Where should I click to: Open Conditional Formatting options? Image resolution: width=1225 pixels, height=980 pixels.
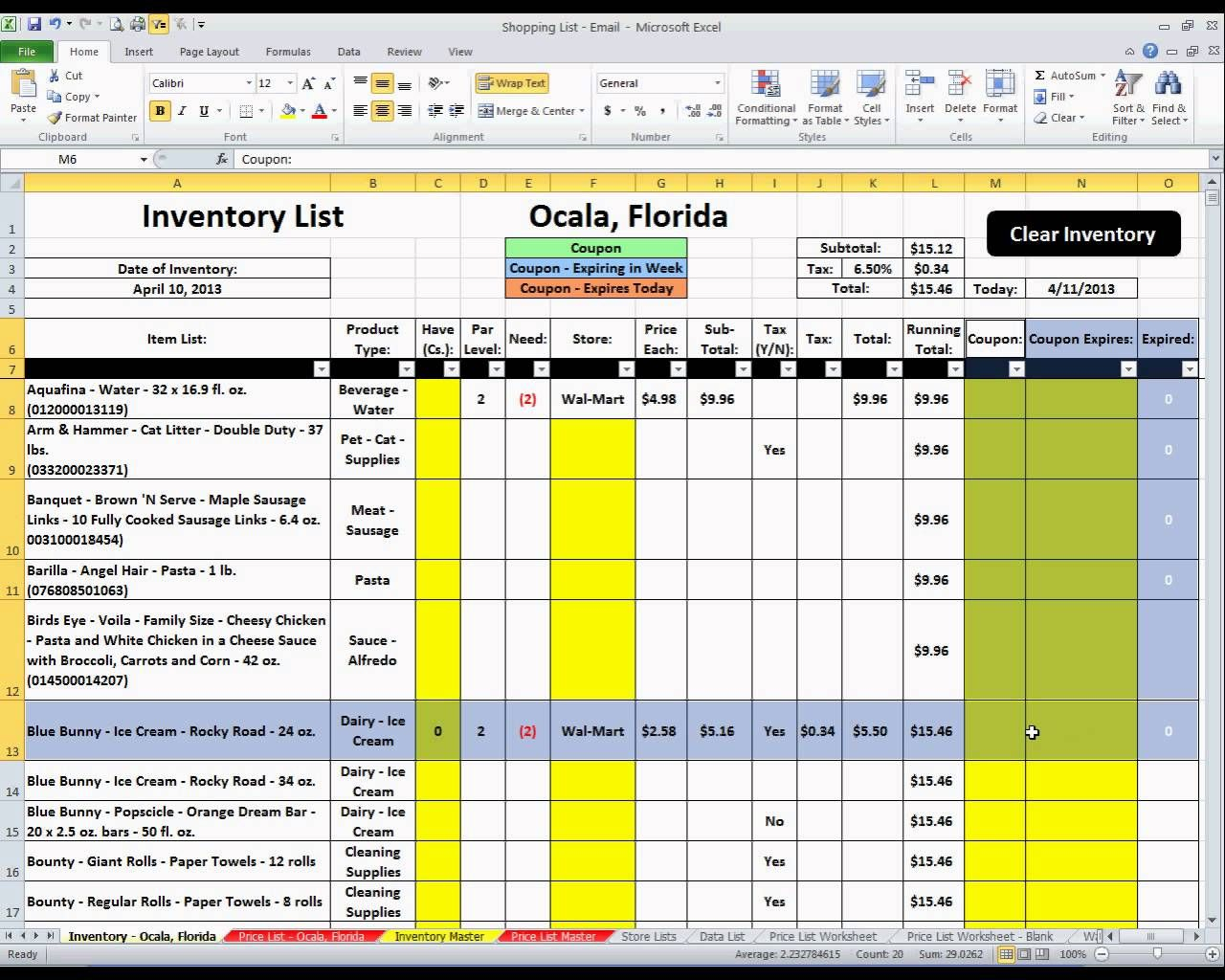click(x=765, y=96)
